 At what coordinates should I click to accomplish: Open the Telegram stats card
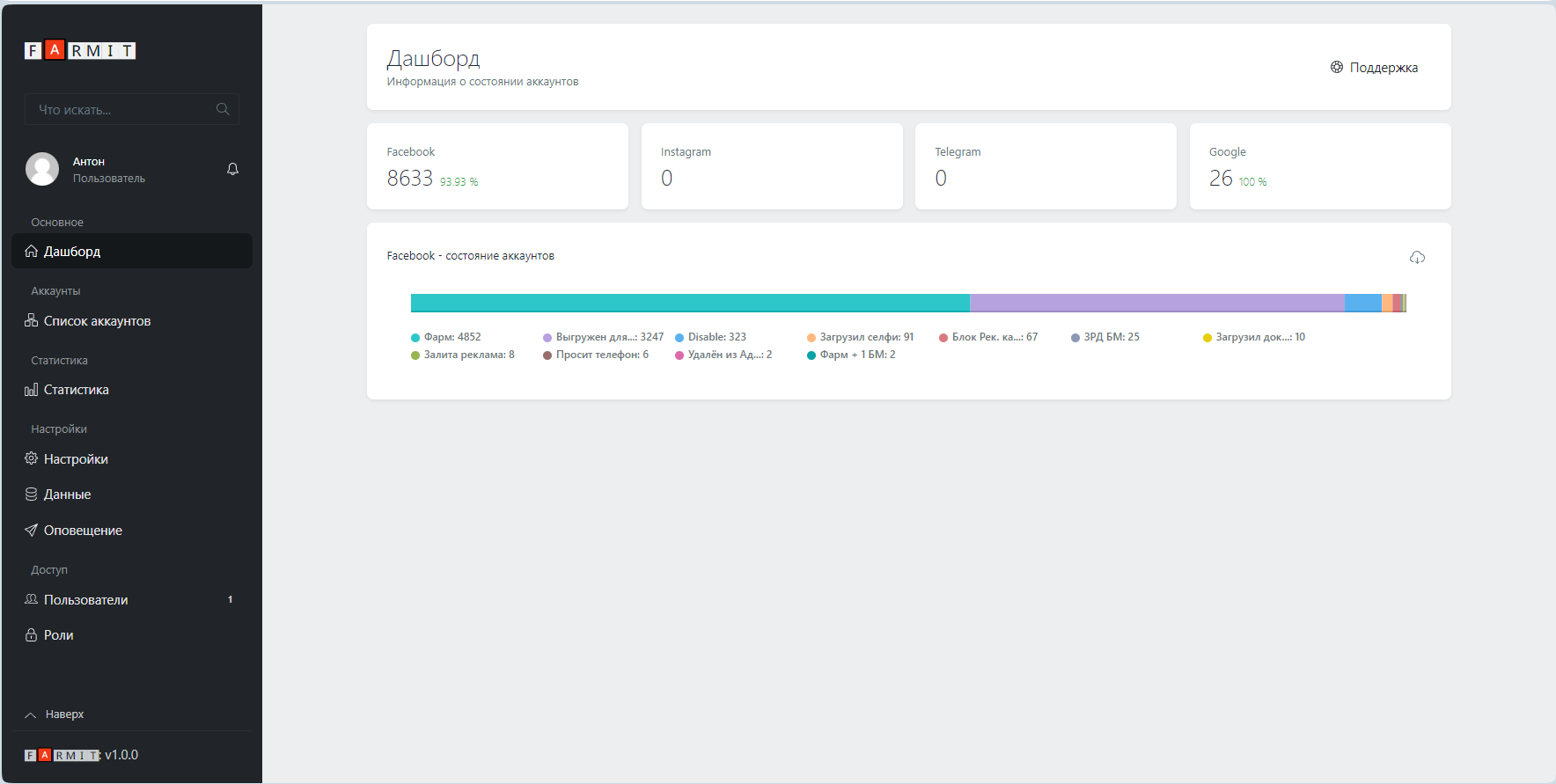pyautogui.click(x=1046, y=166)
